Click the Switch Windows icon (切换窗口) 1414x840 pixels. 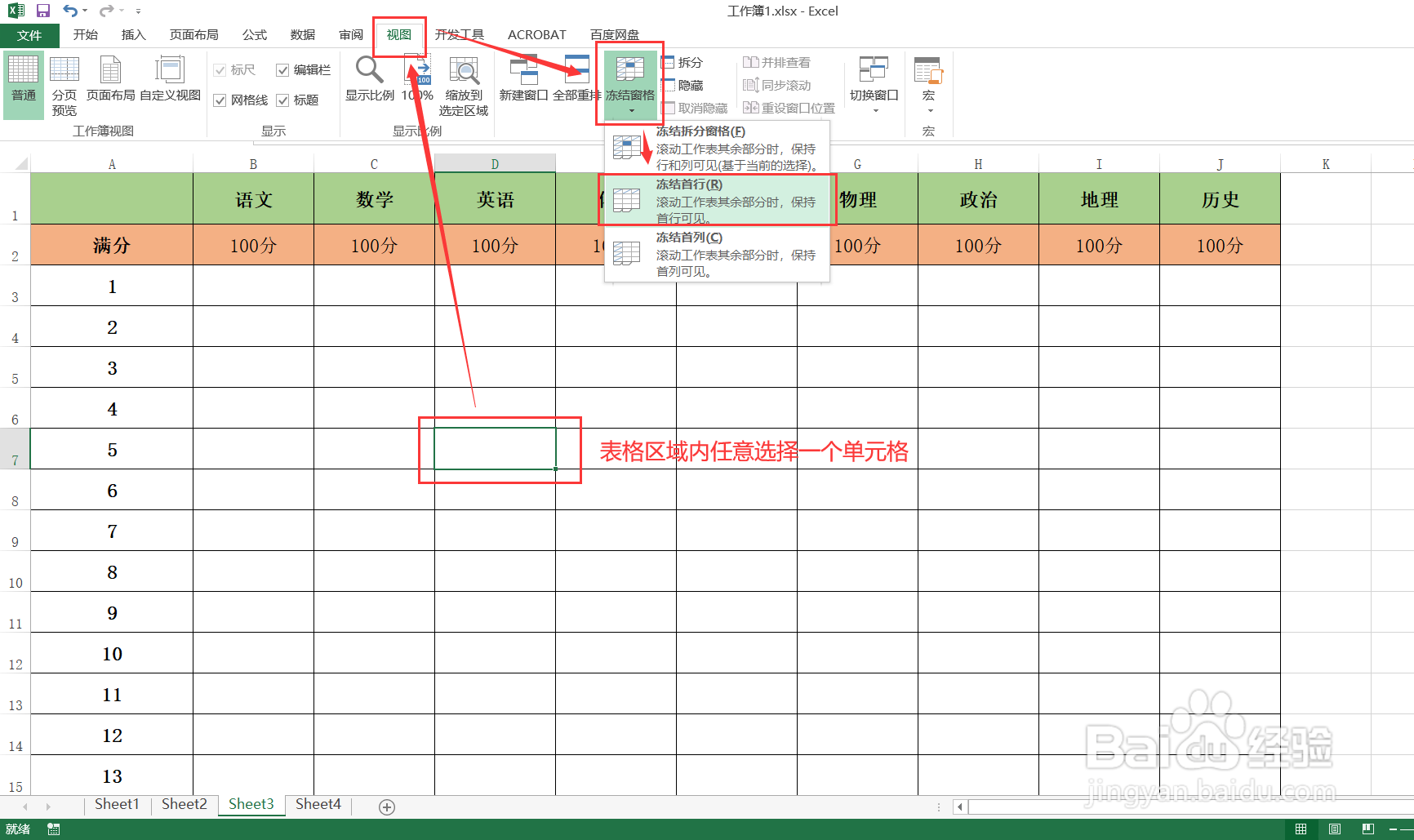click(874, 69)
